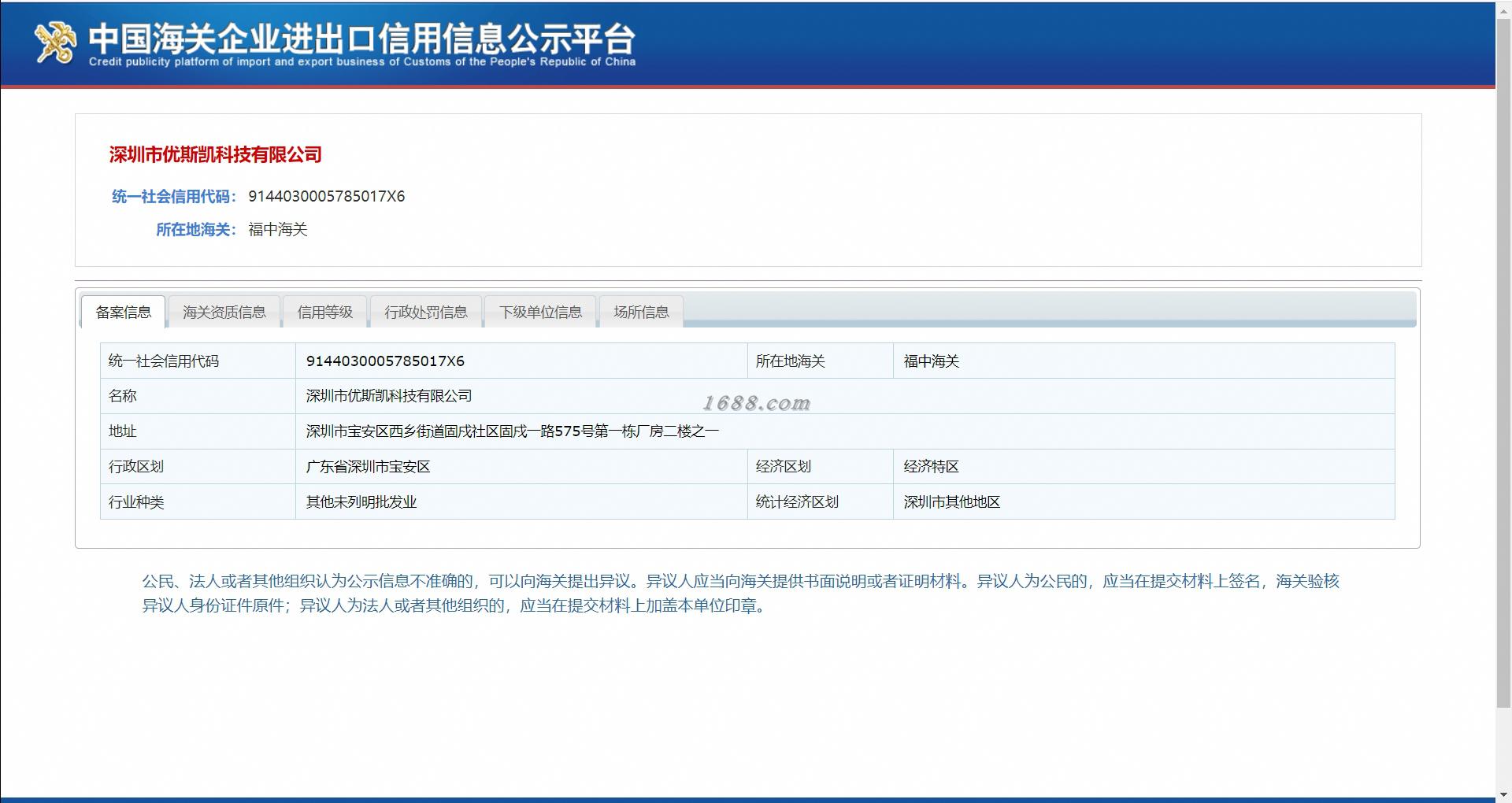Click the red company name heading 深圳市优斯凯科技有限公司
The height and width of the screenshot is (803, 1512).
[216, 154]
